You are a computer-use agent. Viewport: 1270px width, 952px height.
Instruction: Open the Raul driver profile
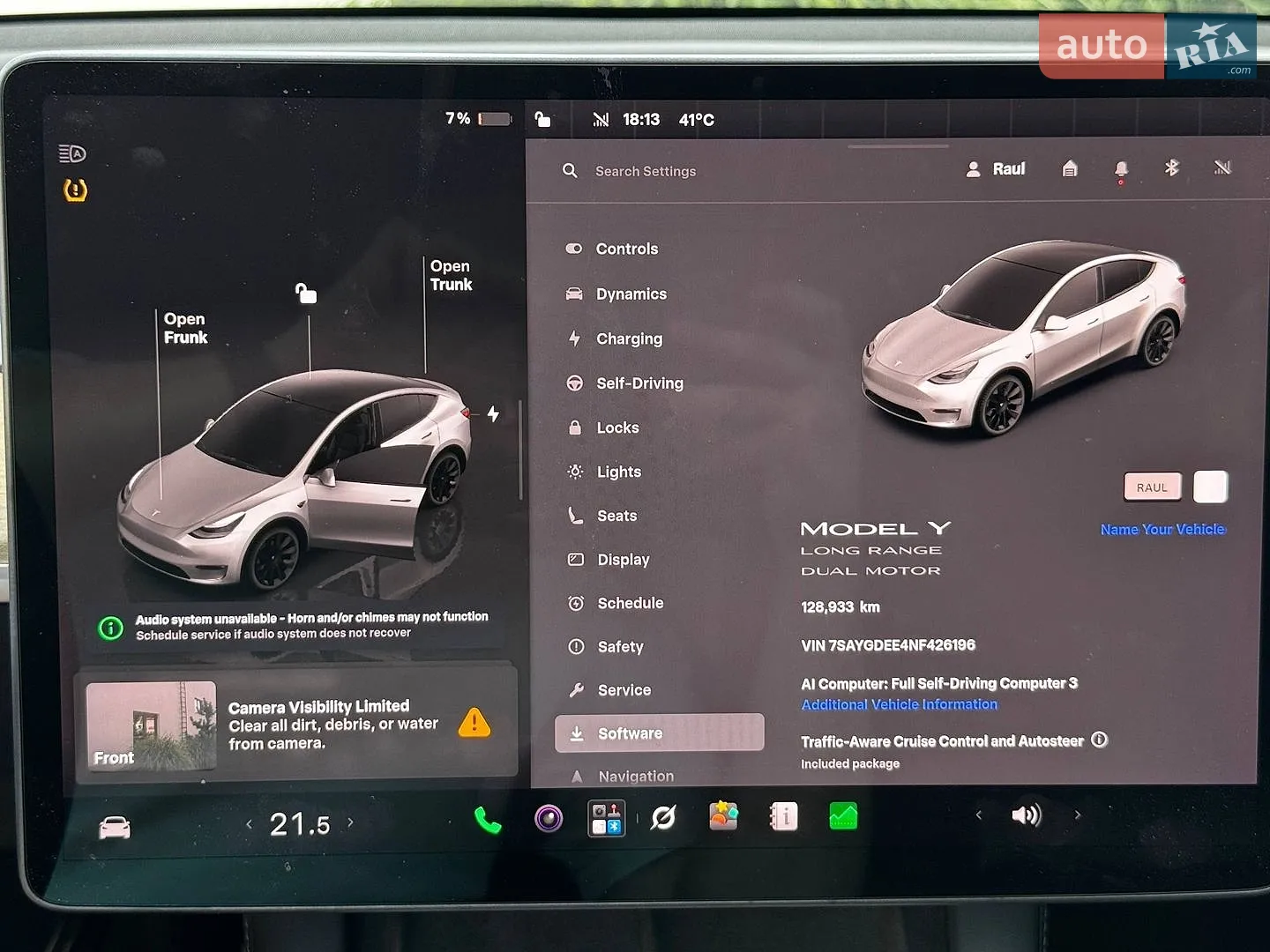(x=996, y=169)
